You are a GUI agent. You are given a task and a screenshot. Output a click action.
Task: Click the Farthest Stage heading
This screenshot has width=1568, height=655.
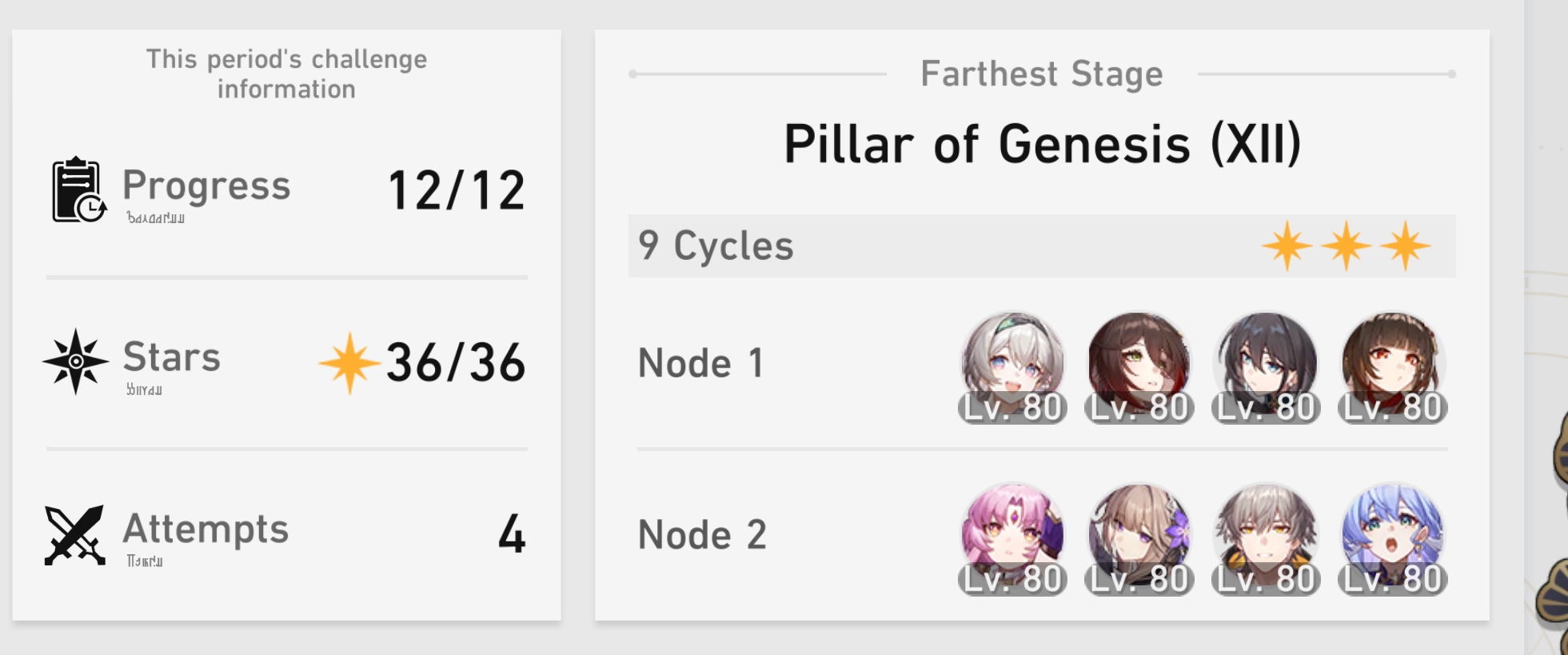pyautogui.click(x=1042, y=74)
